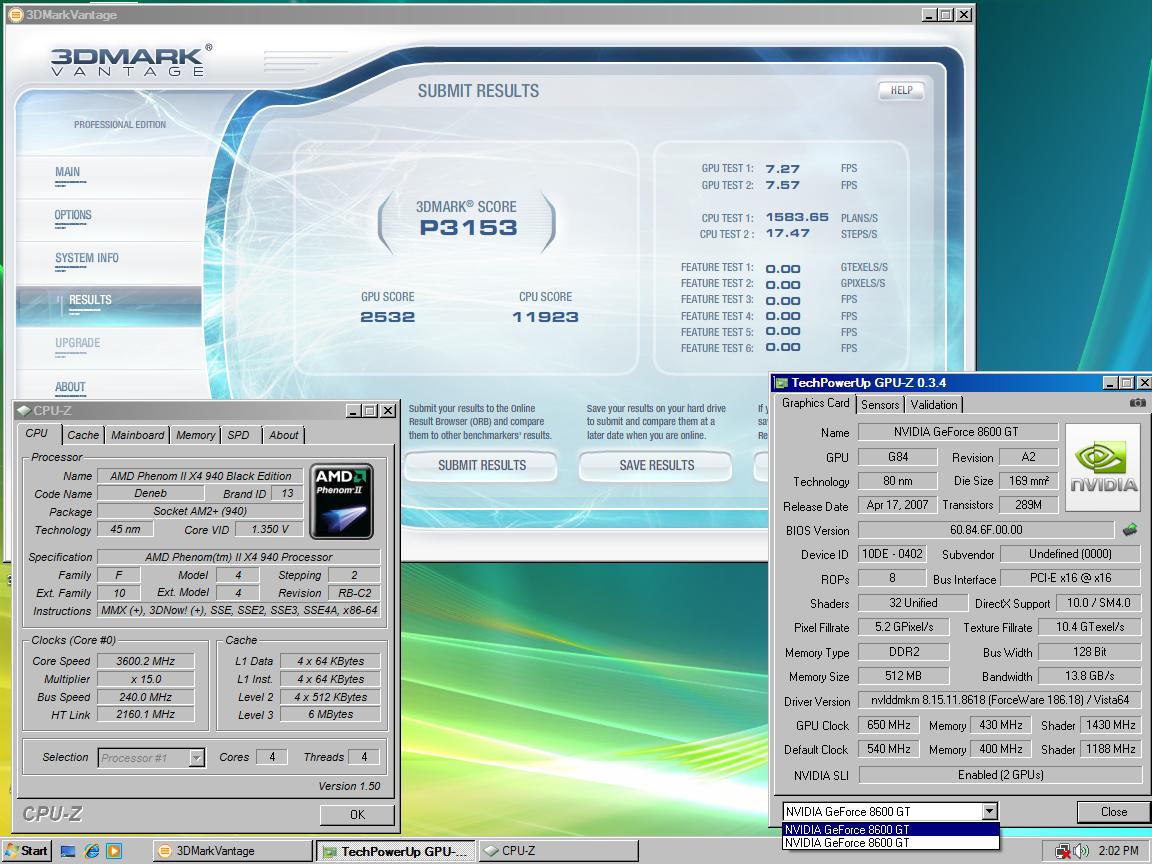The image size is (1152, 864).
Task: Click the SAVE RESULTS button
Action: (656, 465)
